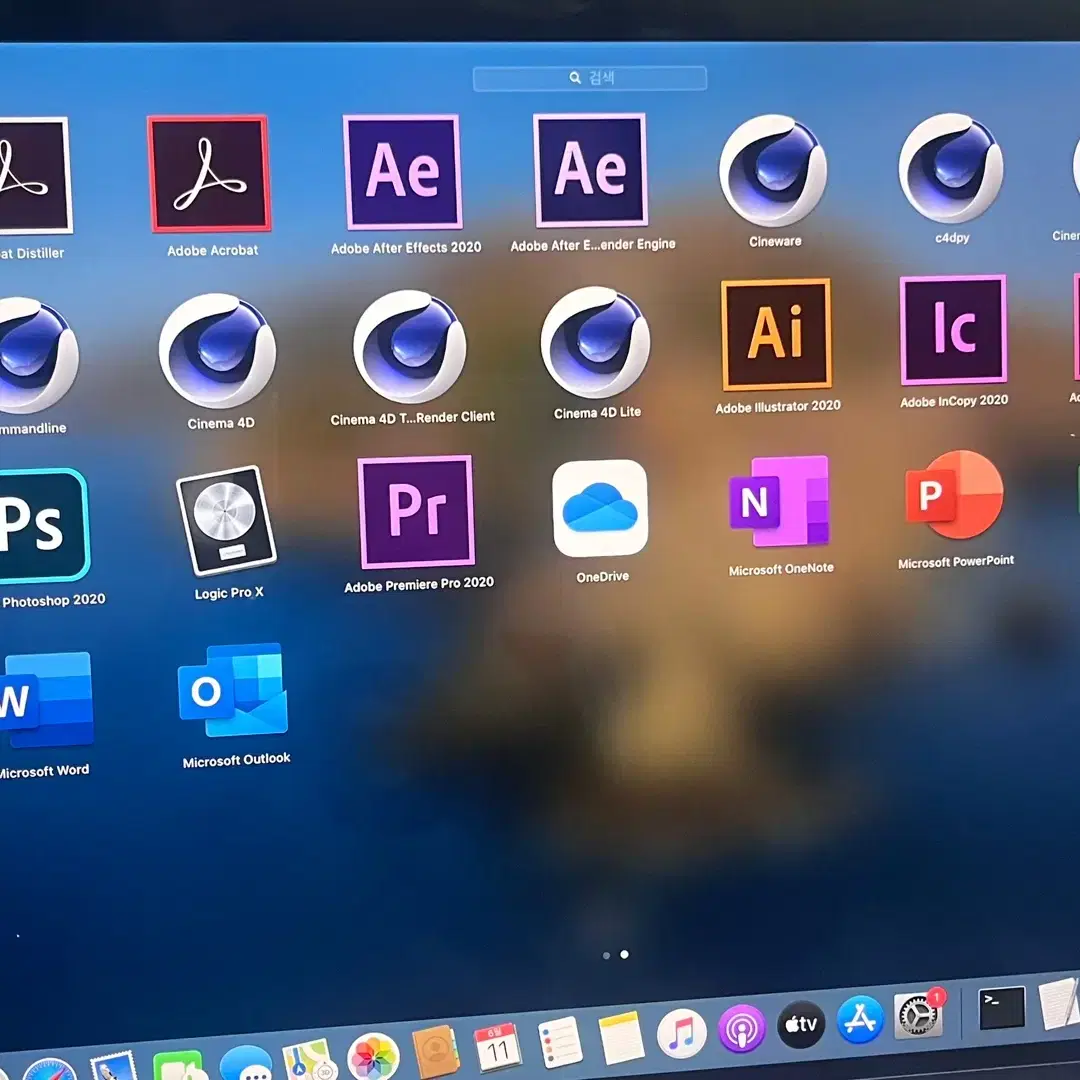Open Microsoft Word
The image size is (1080, 1080).
click(45, 700)
